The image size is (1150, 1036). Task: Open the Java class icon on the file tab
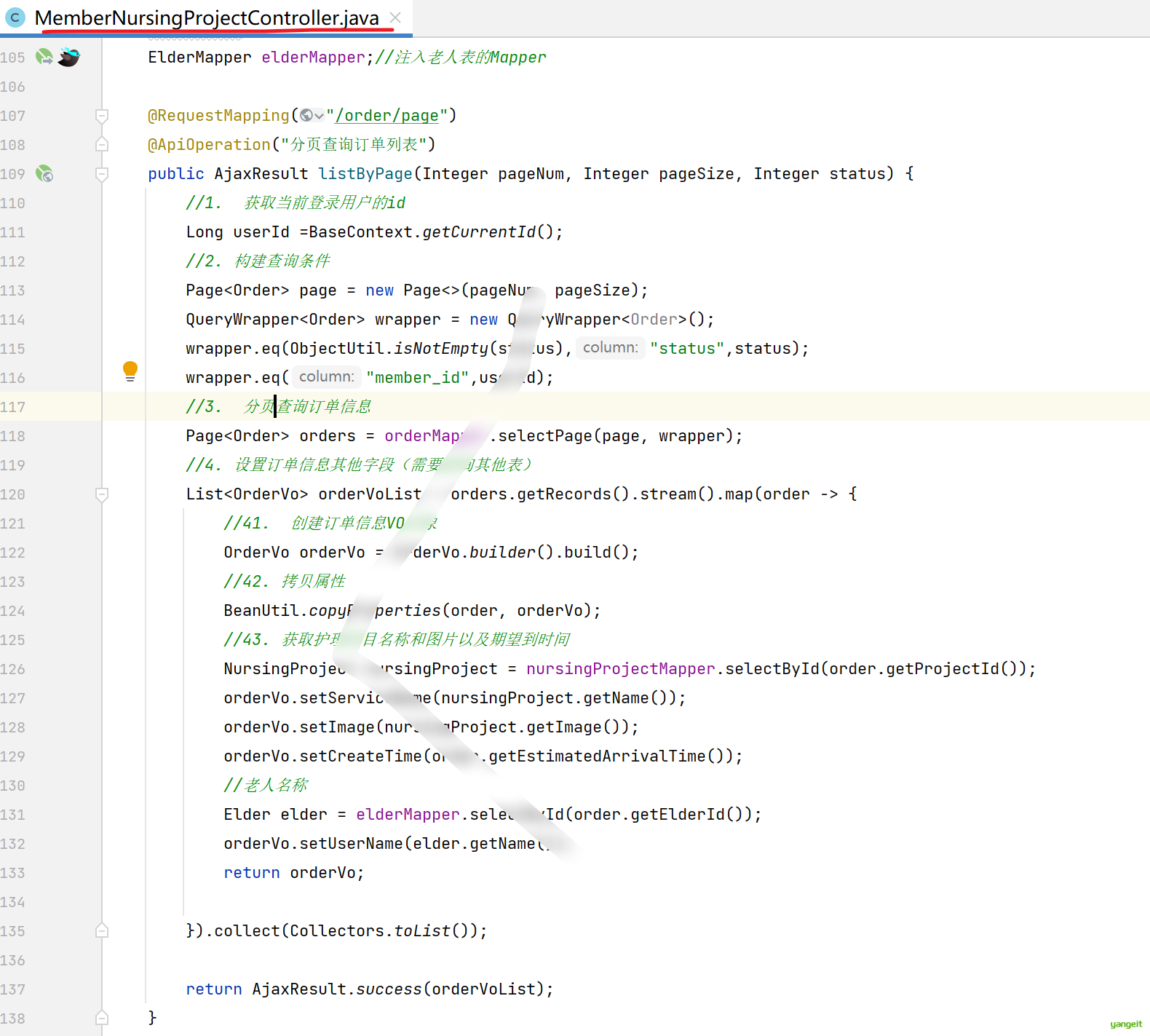[x=15, y=17]
